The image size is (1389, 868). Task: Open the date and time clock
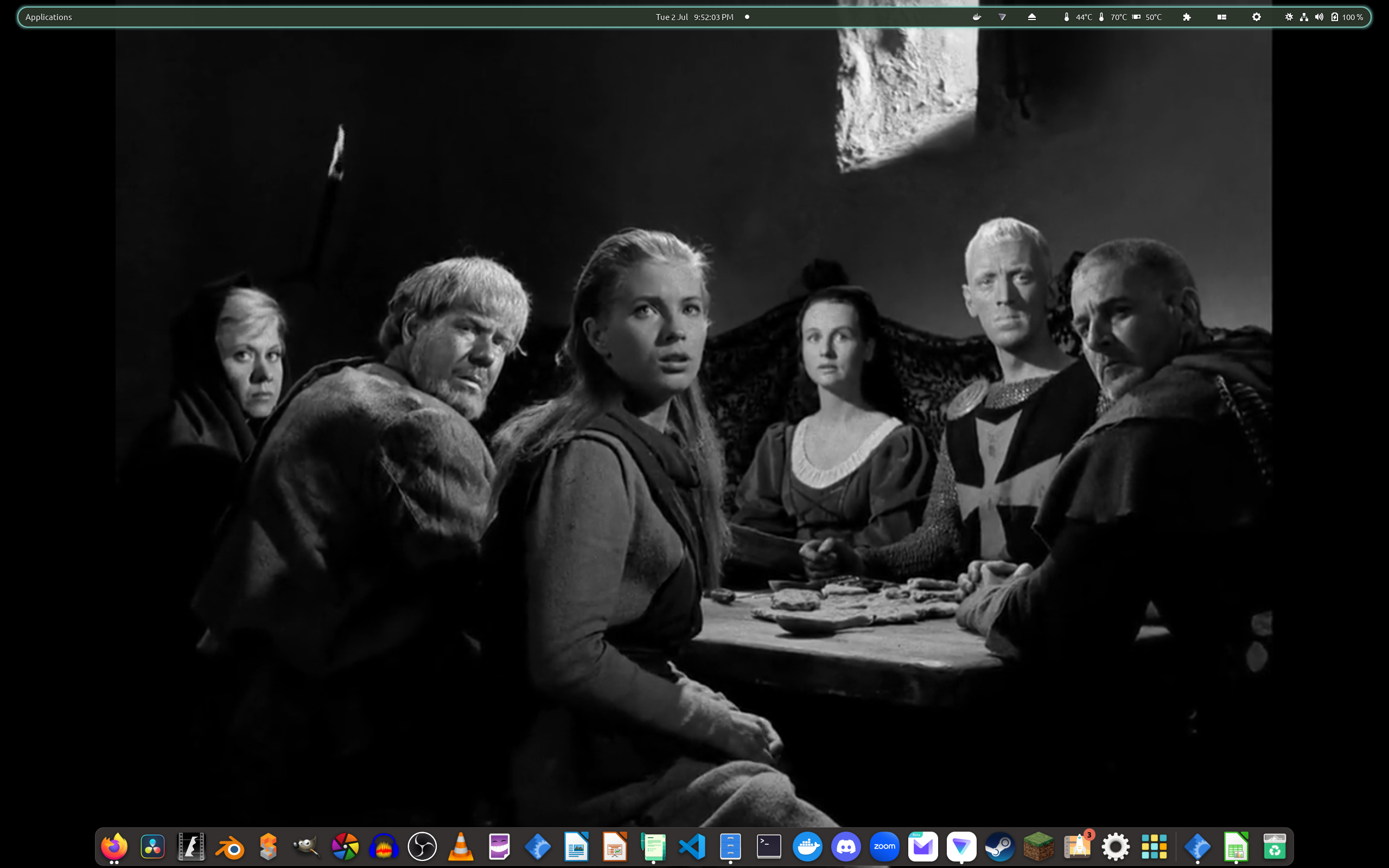[x=694, y=17]
